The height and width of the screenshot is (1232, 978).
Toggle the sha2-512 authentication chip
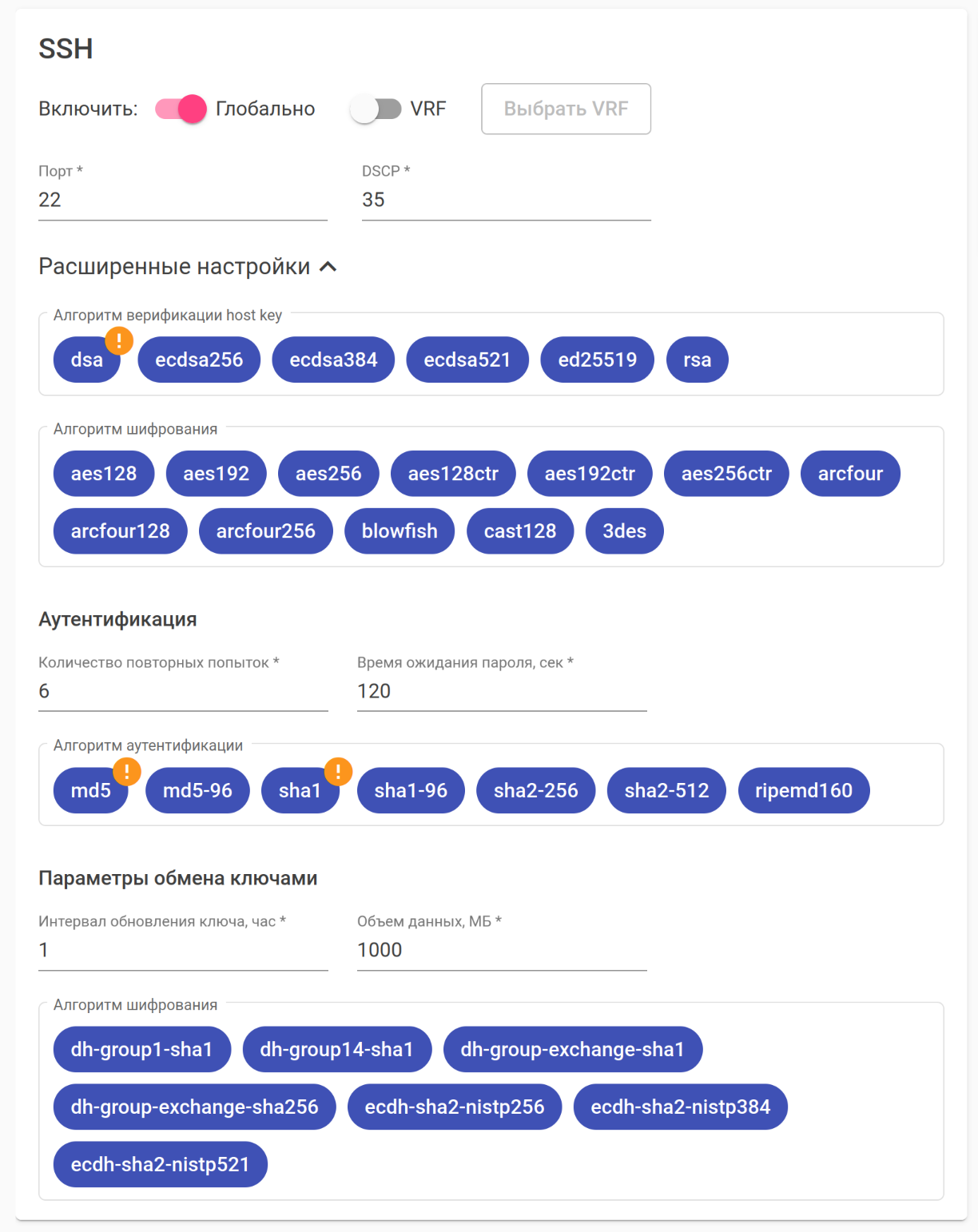[666, 790]
